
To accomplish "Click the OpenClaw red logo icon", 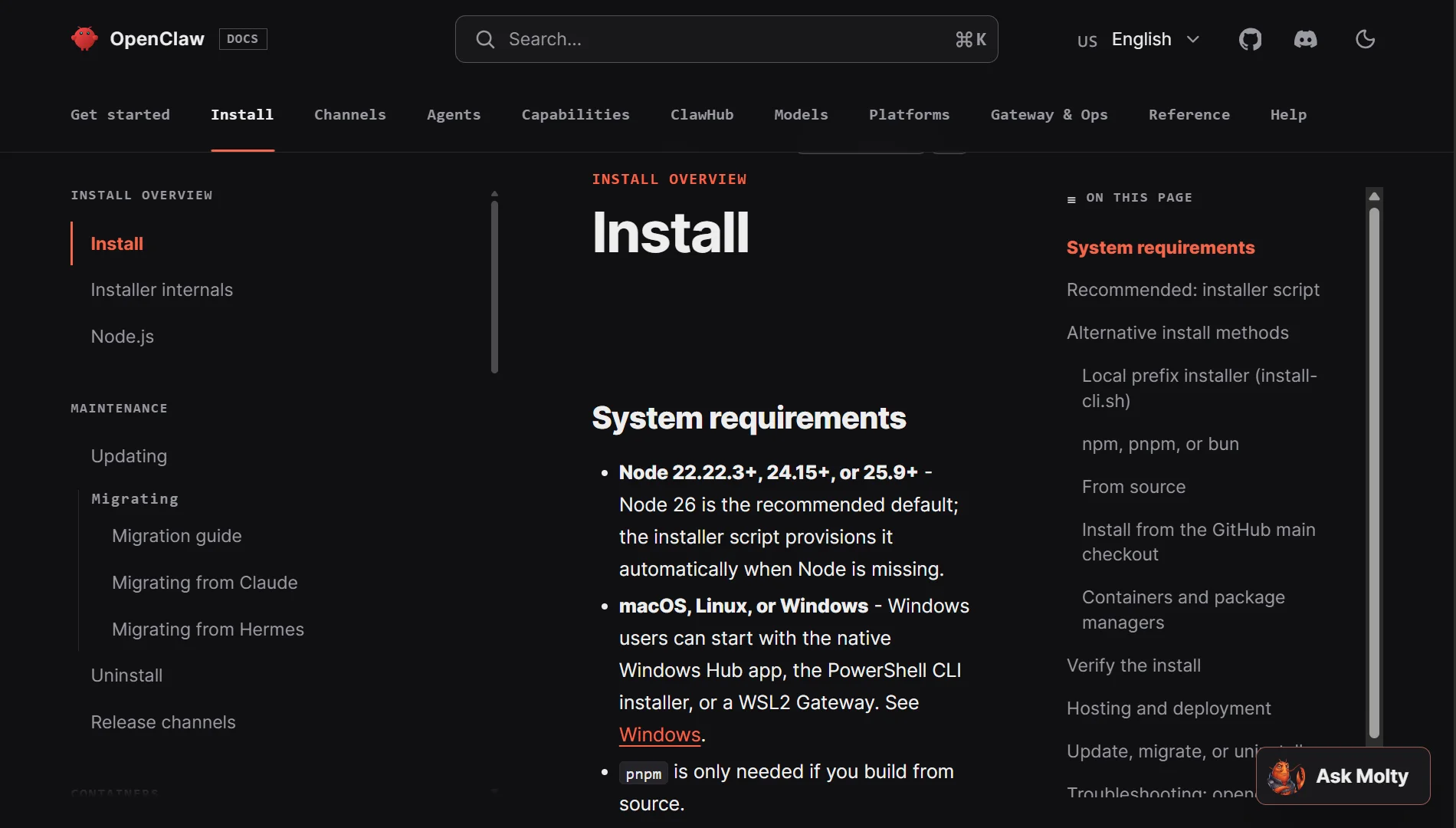I will point(84,38).
